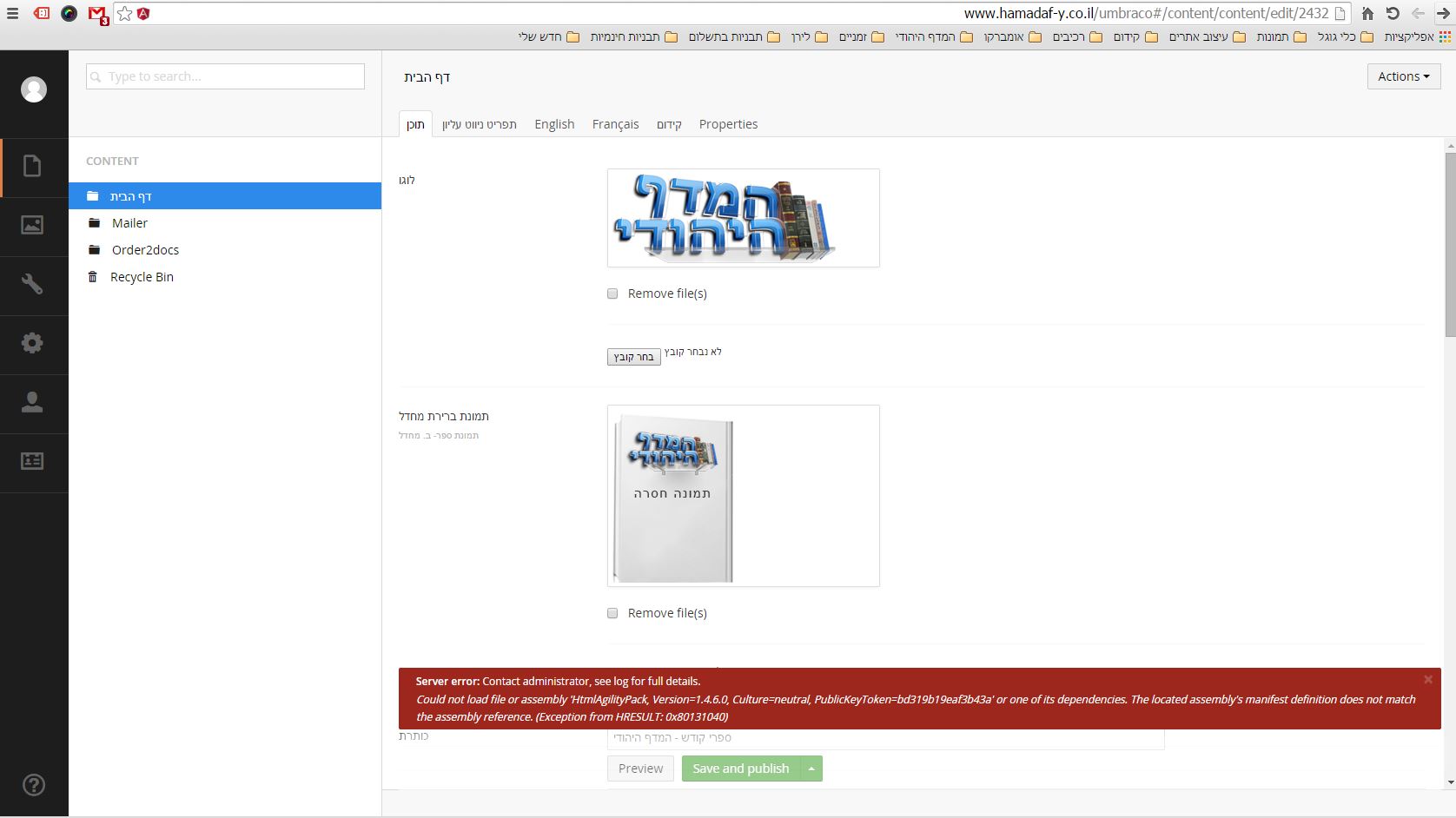Open the המדף היהודי bookmark folder
The width and height of the screenshot is (1456, 818).
pyautogui.click(x=934, y=36)
